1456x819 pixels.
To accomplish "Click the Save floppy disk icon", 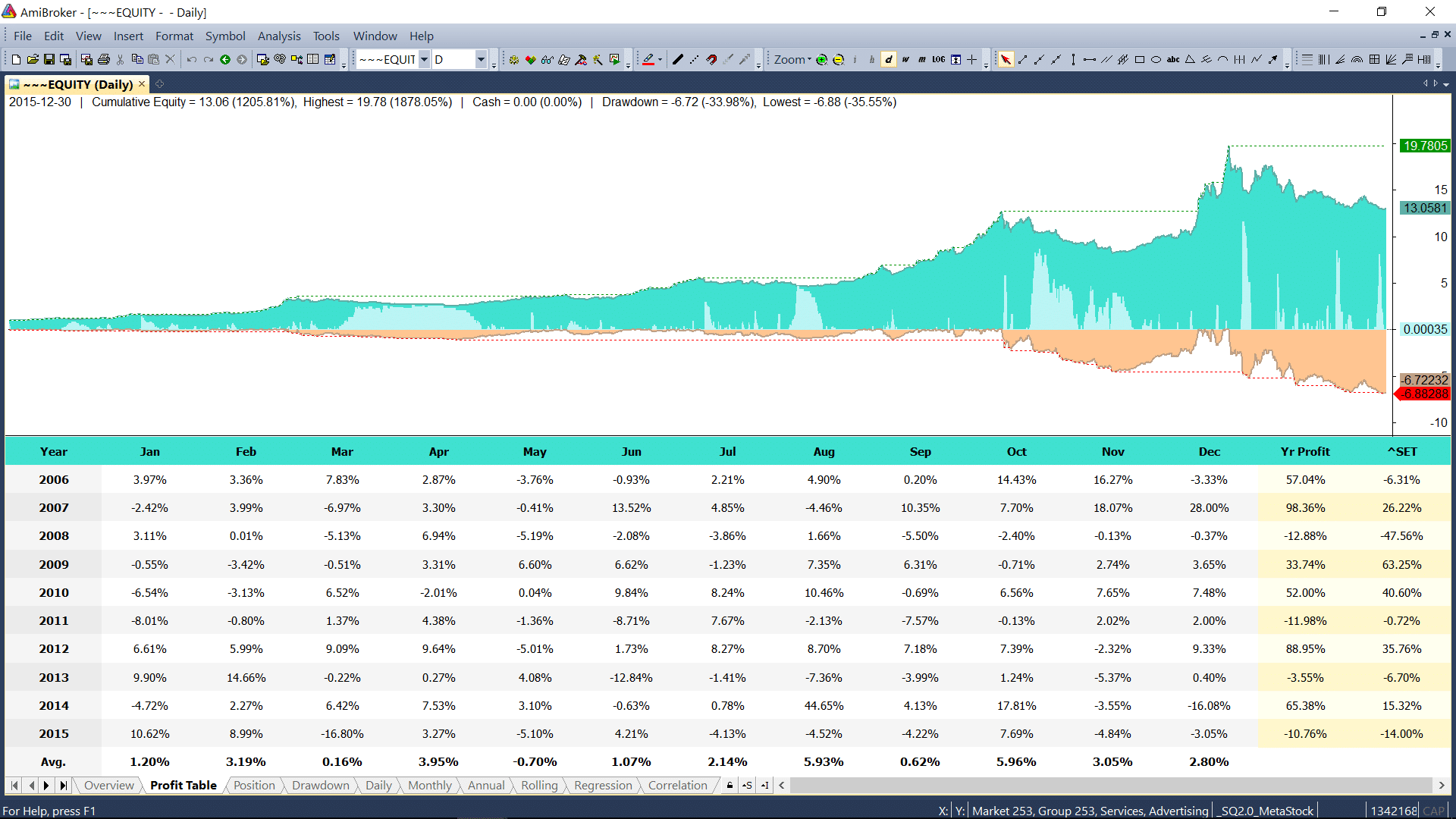I will point(49,60).
